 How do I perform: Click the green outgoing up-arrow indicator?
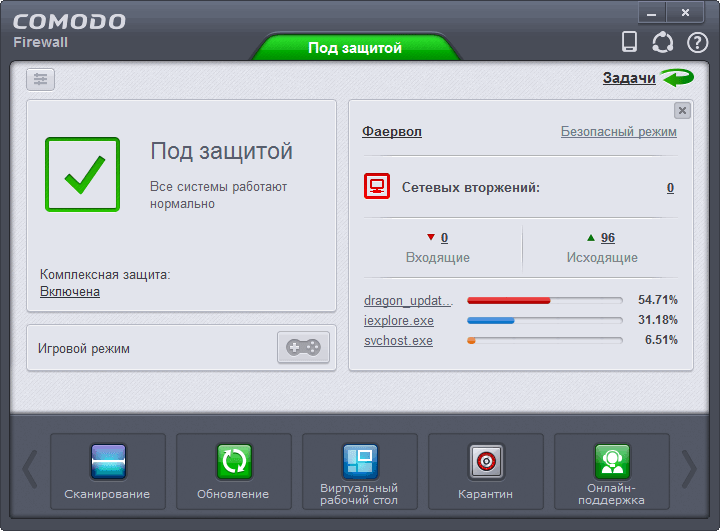pyautogui.click(x=591, y=237)
